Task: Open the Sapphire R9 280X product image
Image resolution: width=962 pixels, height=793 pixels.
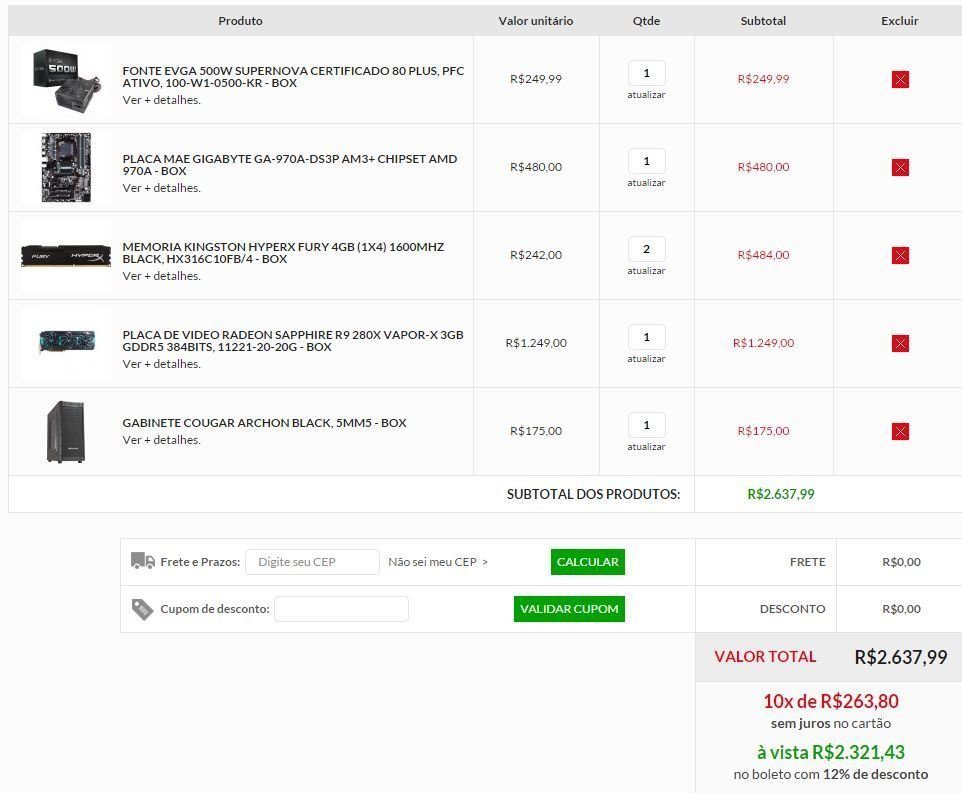Action: coord(67,342)
